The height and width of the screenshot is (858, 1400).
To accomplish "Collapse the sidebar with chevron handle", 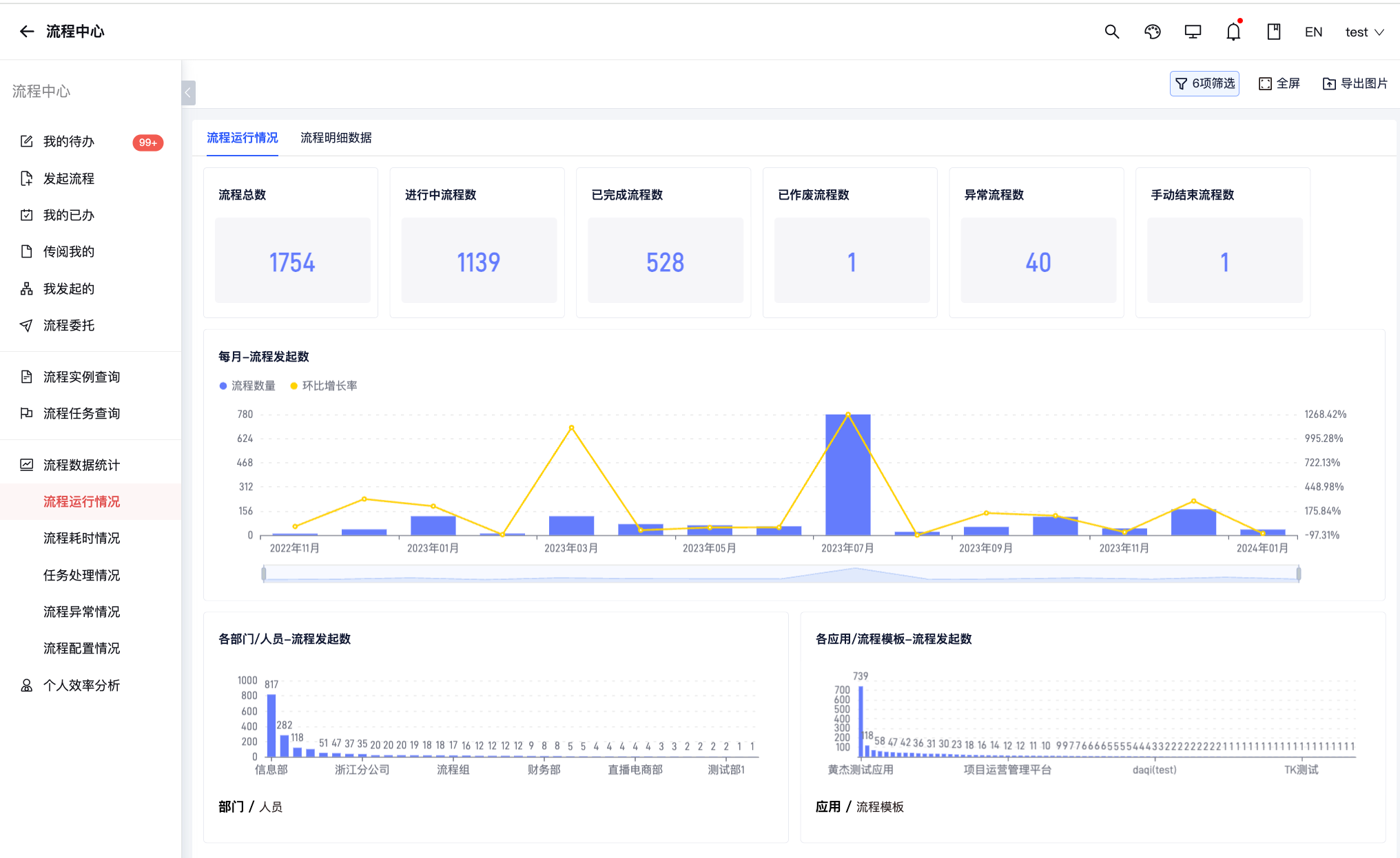I will tap(188, 93).
